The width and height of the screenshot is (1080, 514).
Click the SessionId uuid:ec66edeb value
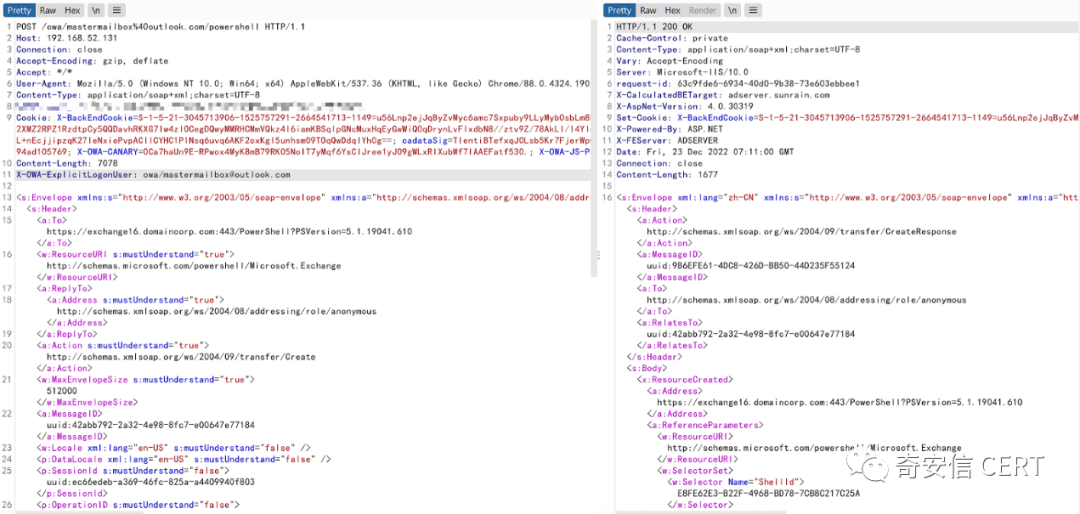coord(151,482)
